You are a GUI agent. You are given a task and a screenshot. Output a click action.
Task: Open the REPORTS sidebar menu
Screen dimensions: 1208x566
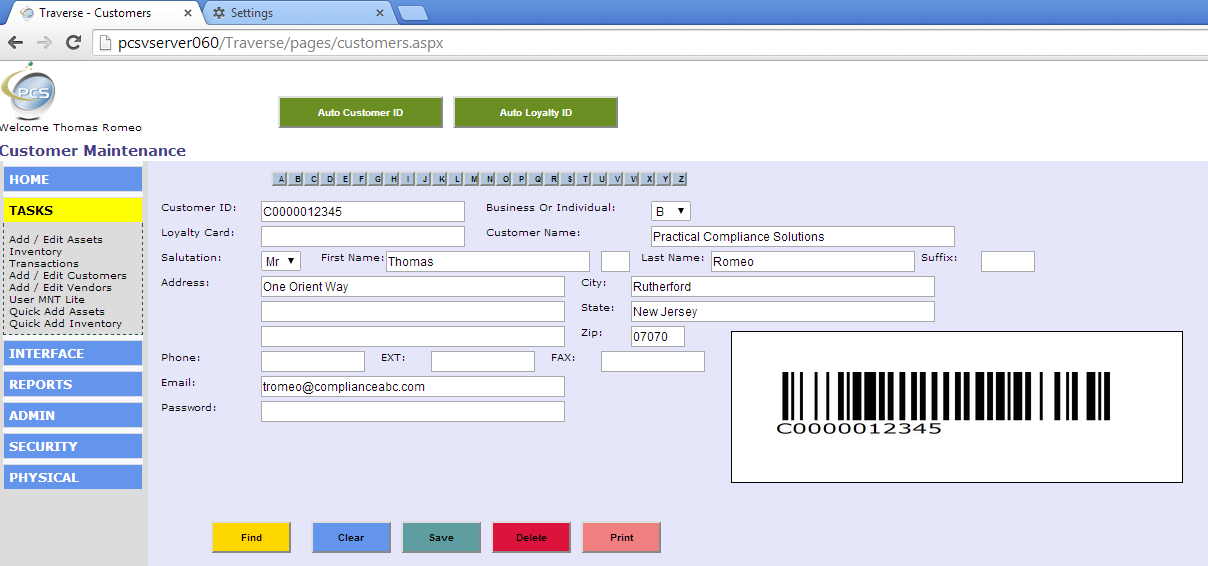73,384
